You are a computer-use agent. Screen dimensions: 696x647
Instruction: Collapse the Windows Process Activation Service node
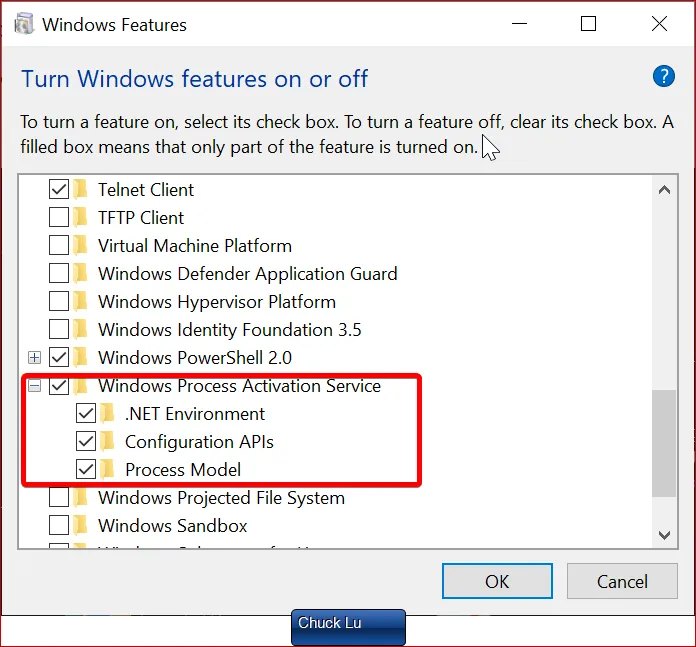(35, 386)
